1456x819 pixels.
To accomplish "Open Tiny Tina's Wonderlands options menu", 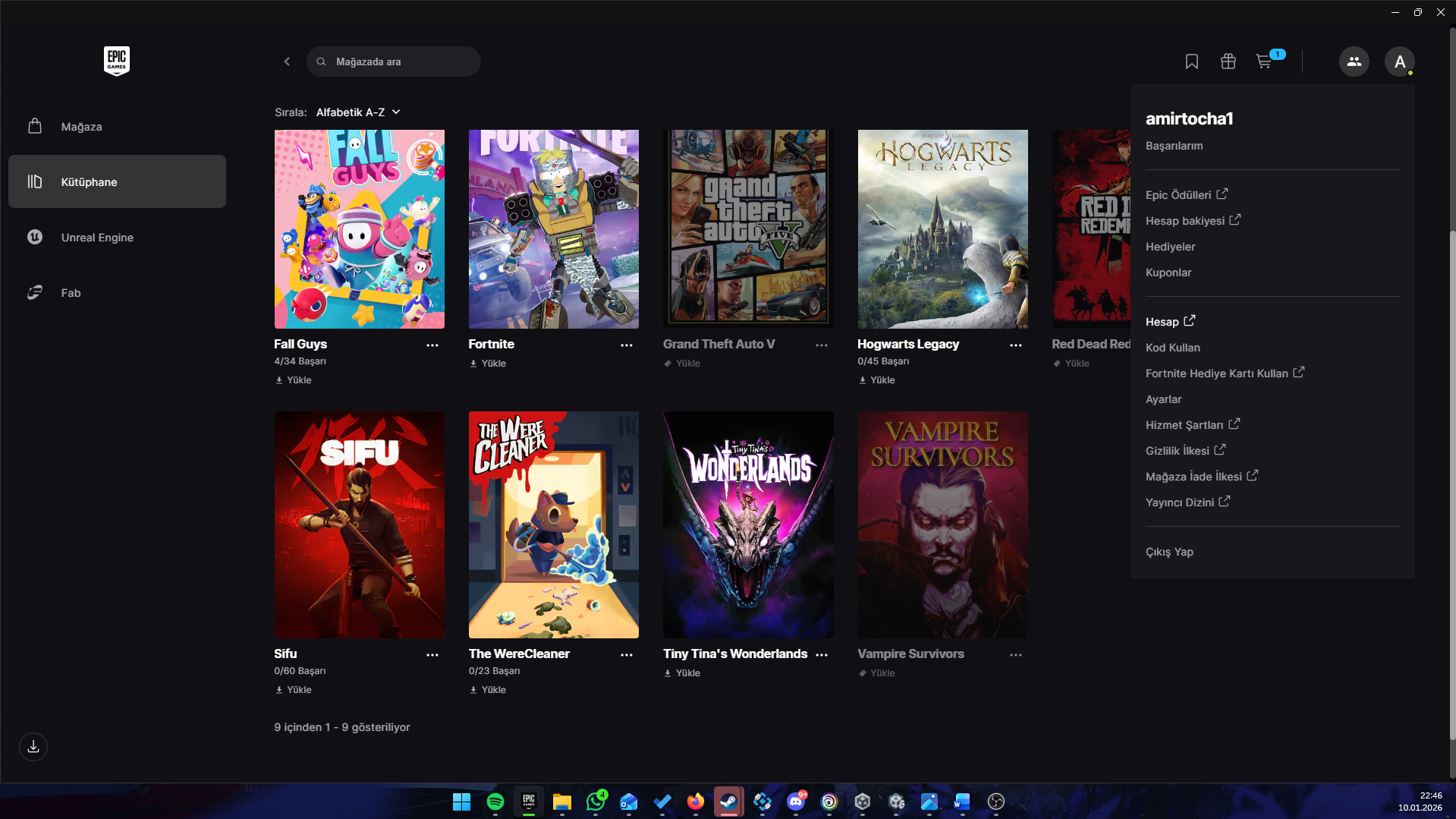I will [822, 655].
